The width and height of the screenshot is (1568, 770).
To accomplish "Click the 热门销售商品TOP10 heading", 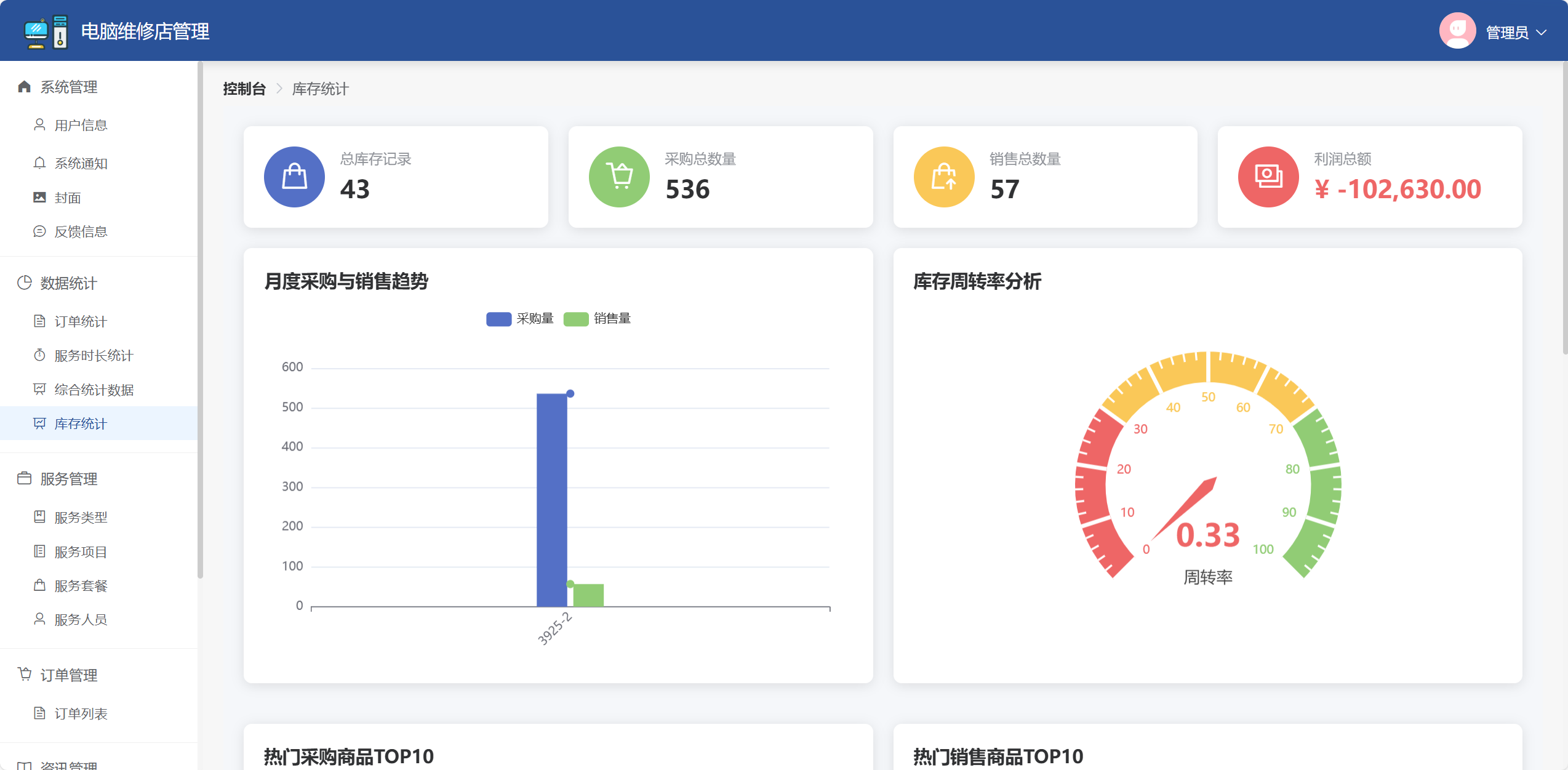I will click(x=998, y=756).
